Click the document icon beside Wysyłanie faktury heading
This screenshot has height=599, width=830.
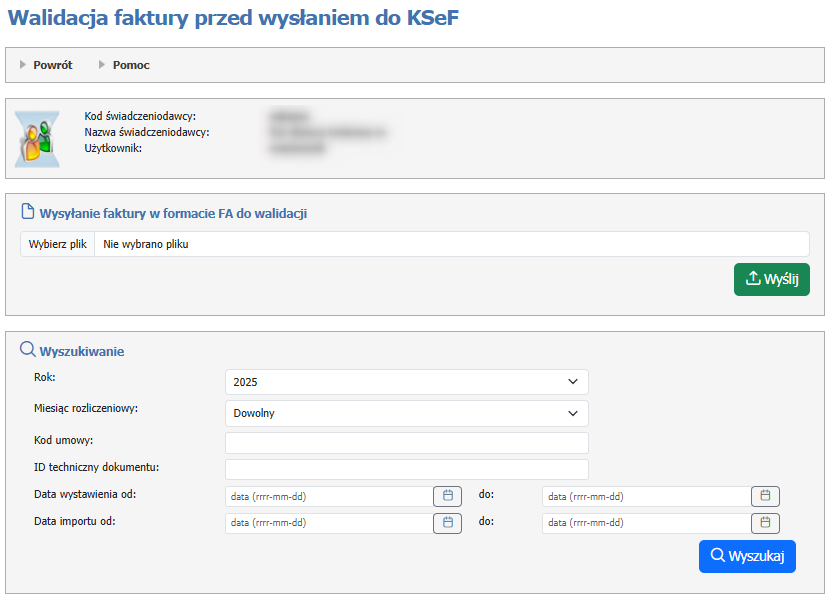point(28,212)
